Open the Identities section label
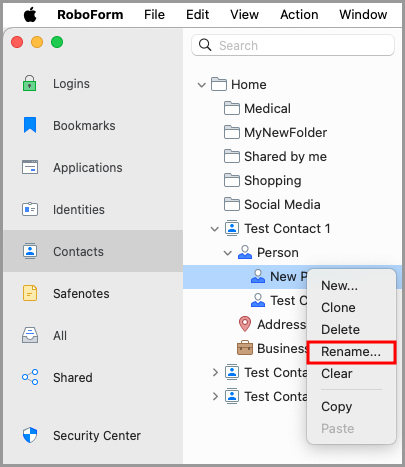 point(79,210)
